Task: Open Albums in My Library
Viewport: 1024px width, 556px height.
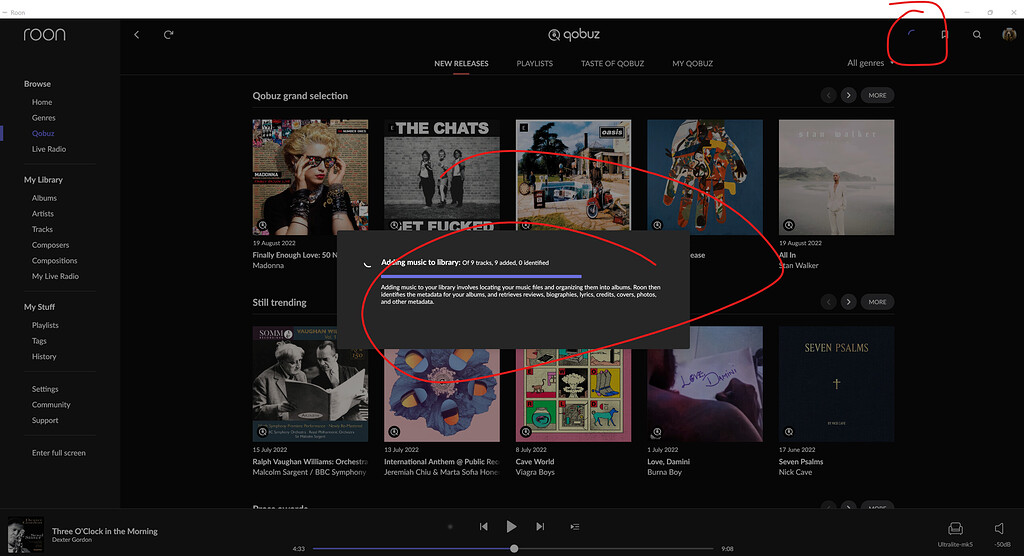Action: click(x=44, y=198)
